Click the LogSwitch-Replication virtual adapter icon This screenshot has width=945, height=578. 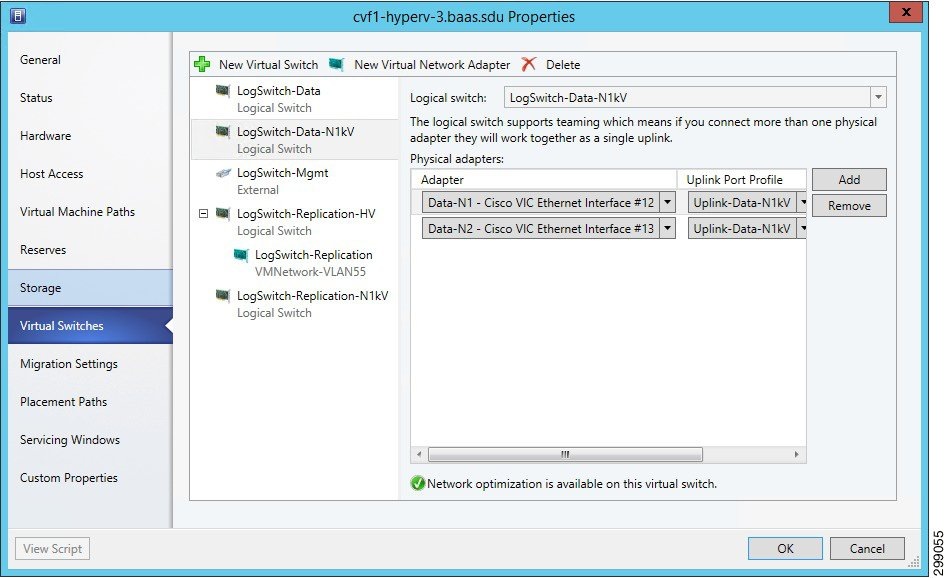pyautogui.click(x=240, y=254)
